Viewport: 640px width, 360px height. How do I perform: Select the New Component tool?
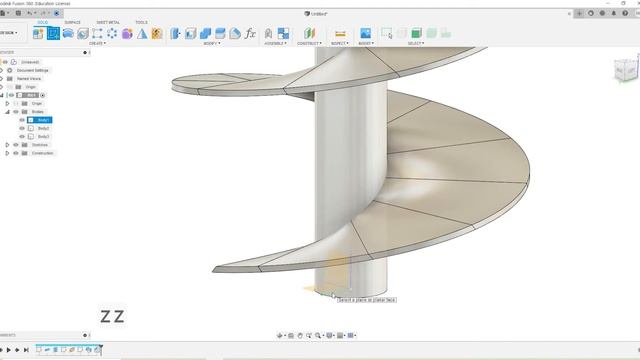(x=38, y=33)
